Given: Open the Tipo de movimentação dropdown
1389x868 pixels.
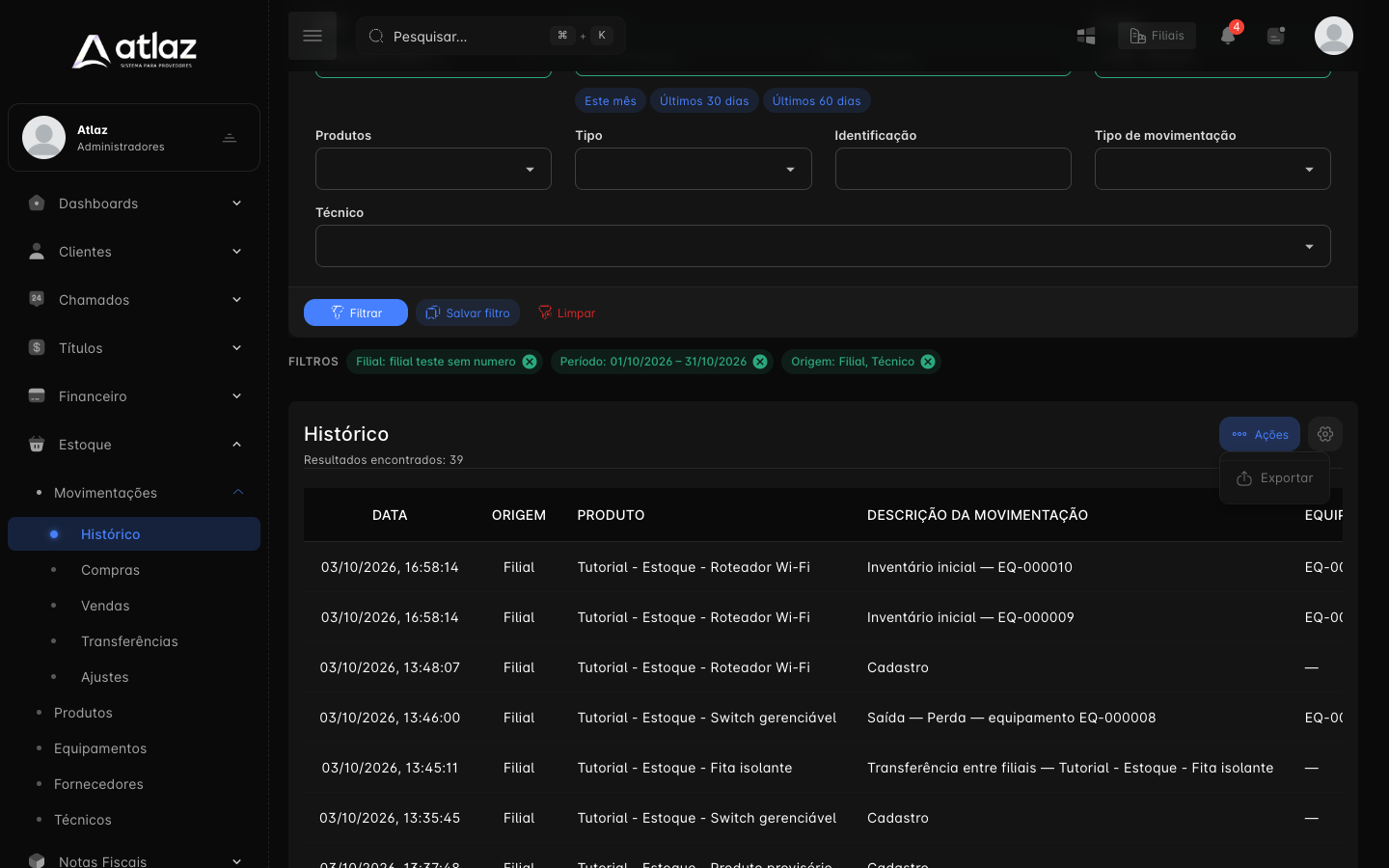Looking at the screenshot, I should pos(1212,169).
